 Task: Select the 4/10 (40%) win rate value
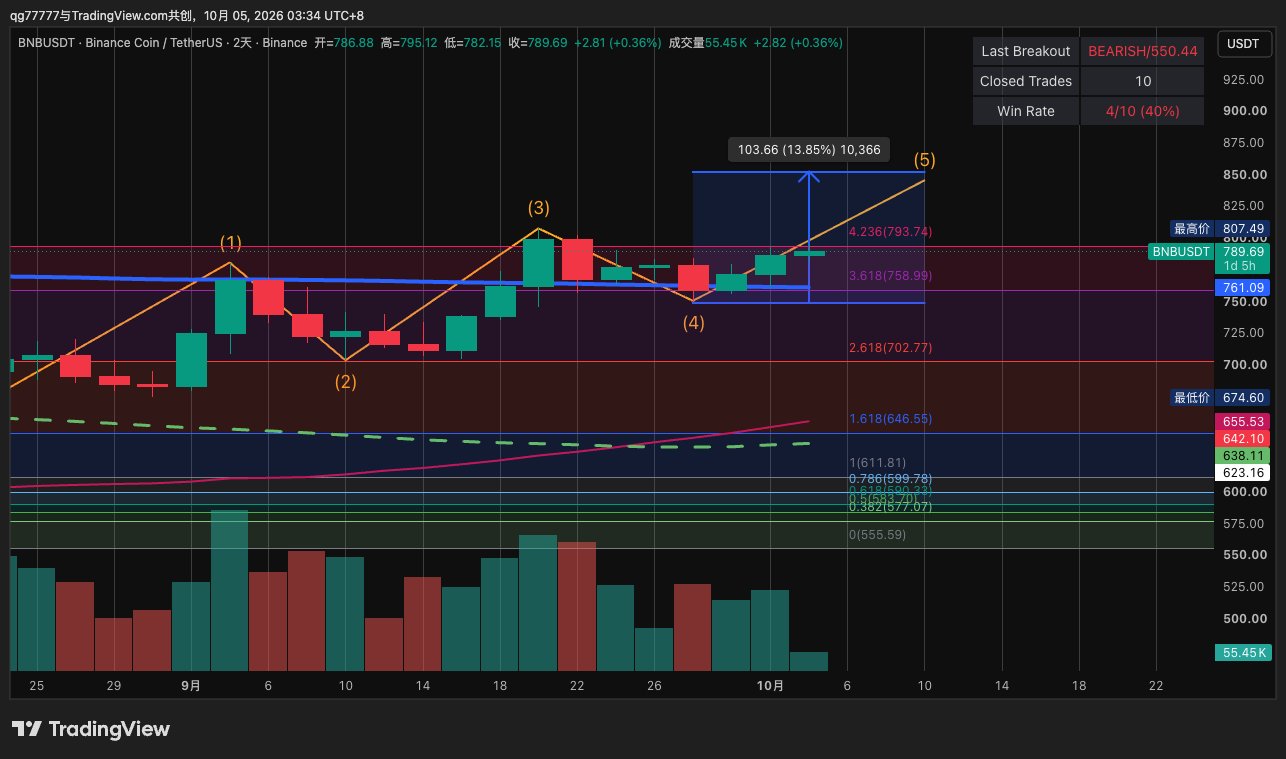pyautogui.click(x=1143, y=111)
